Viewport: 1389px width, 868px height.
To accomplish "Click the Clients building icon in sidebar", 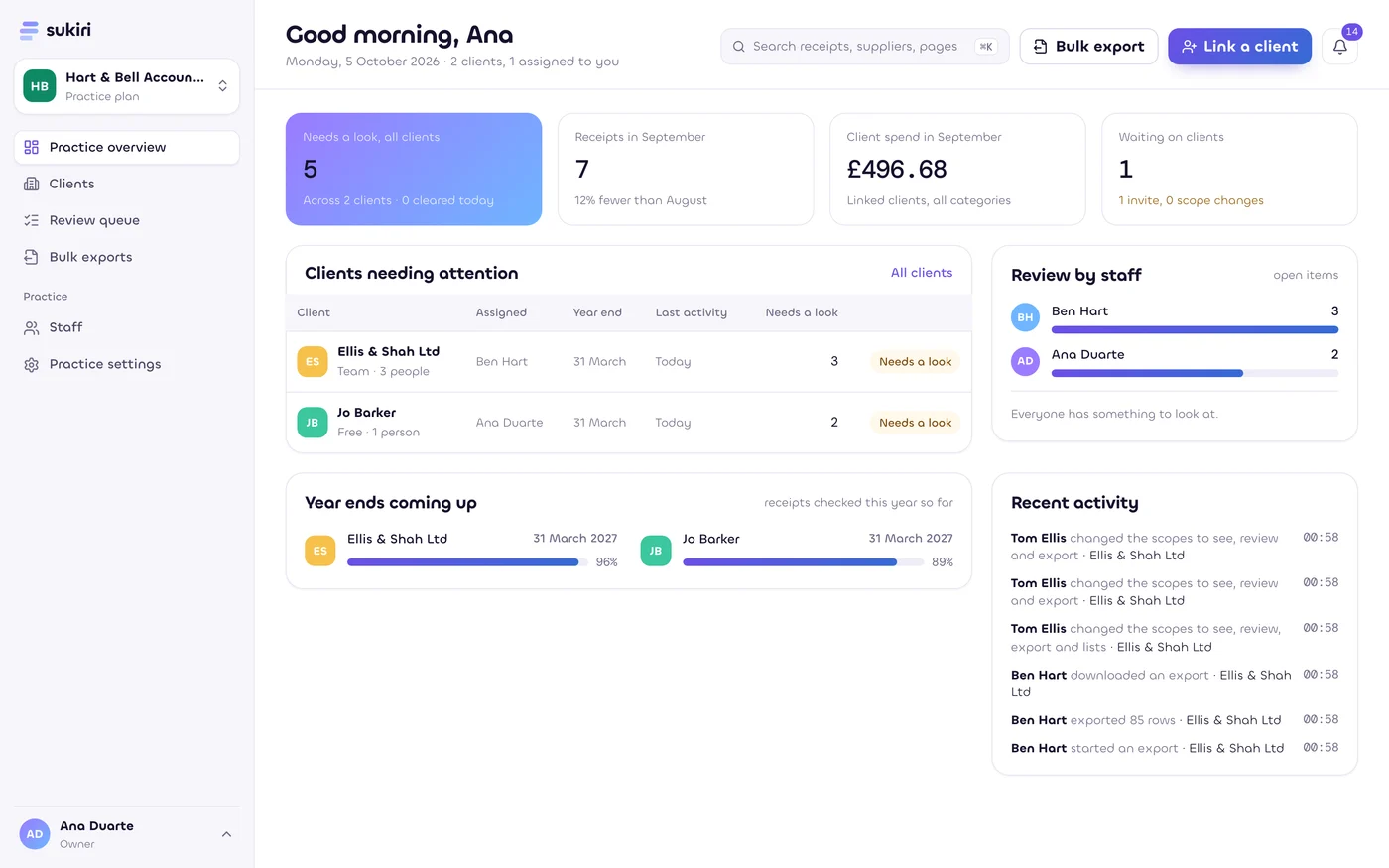I will (x=32, y=184).
